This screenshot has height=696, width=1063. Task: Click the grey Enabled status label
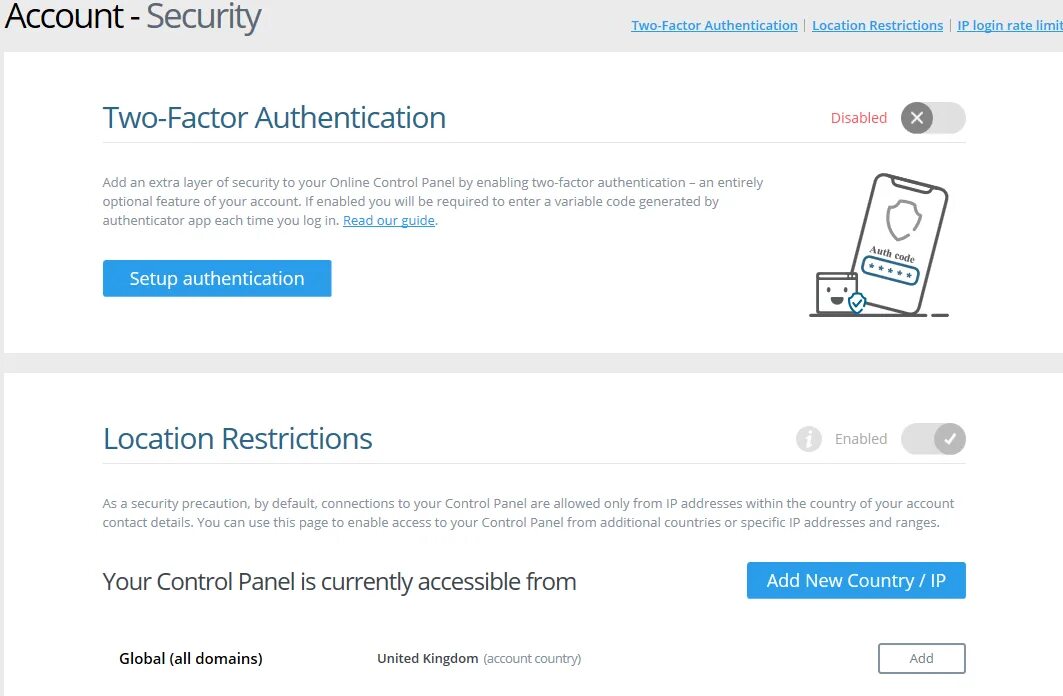click(860, 439)
